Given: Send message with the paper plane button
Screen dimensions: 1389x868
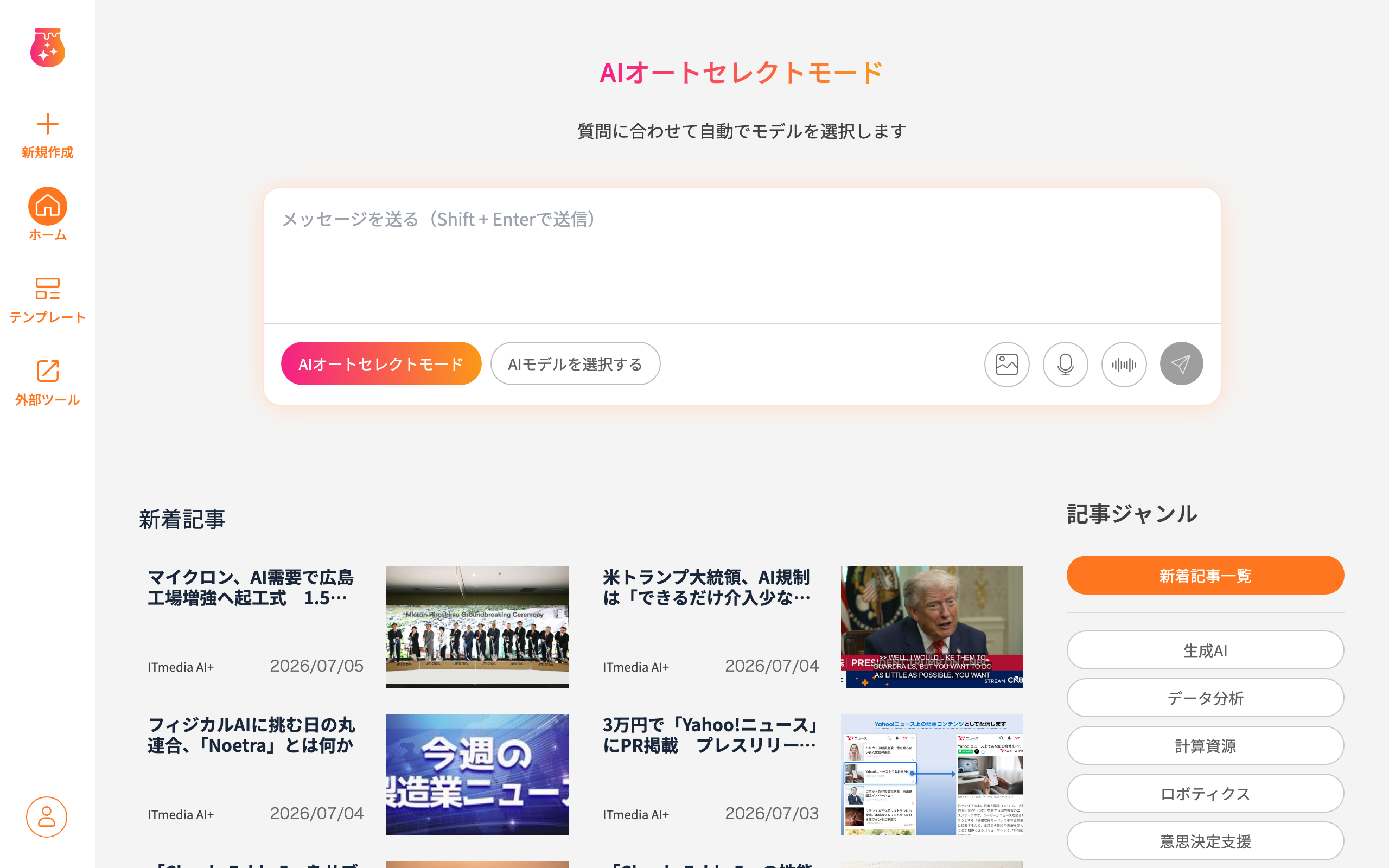Looking at the screenshot, I should click(x=1181, y=363).
